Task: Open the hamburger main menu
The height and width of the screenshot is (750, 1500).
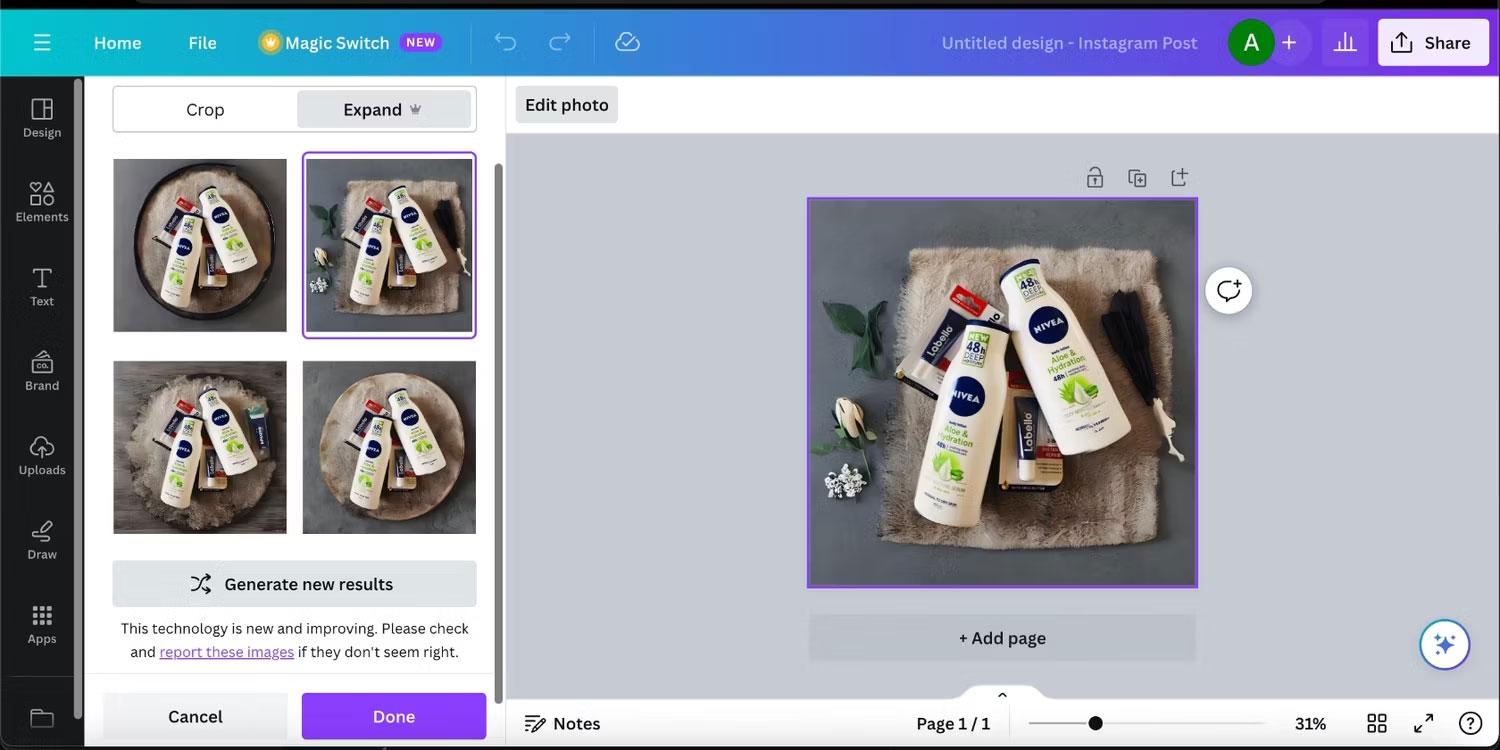Action: [x=41, y=42]
